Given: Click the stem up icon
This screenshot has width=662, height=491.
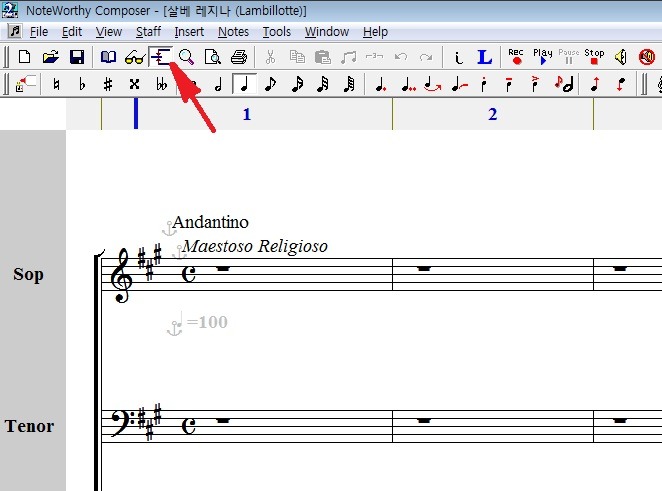Looking at the screenshot, I should pos(595,84).
